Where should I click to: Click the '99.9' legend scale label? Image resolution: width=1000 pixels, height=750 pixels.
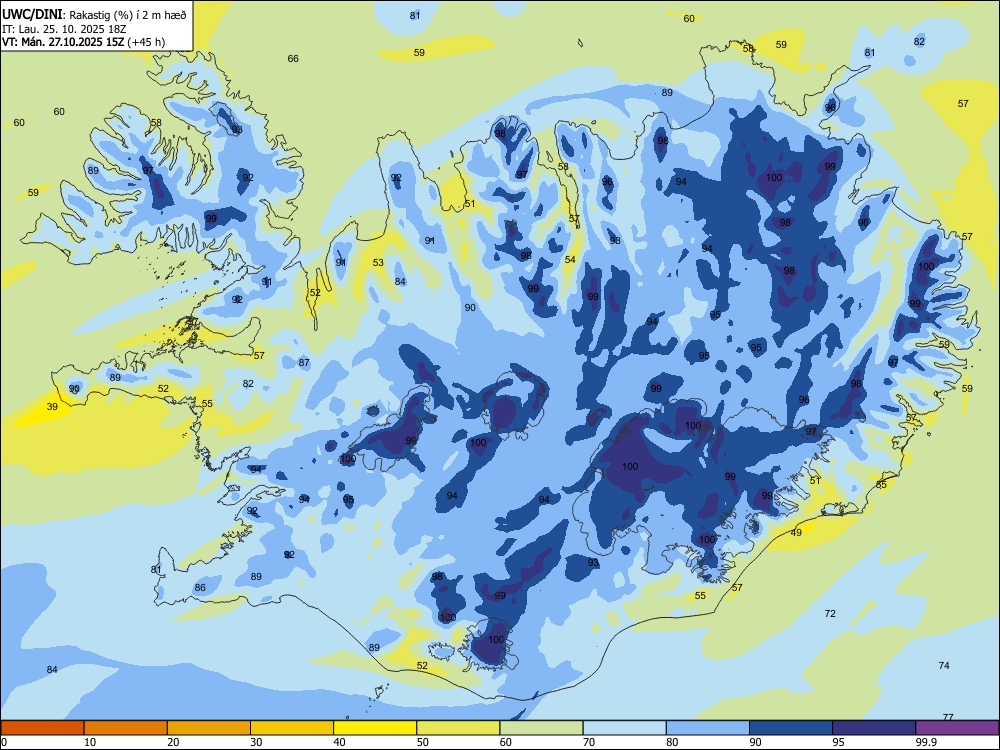click(926, 742)
